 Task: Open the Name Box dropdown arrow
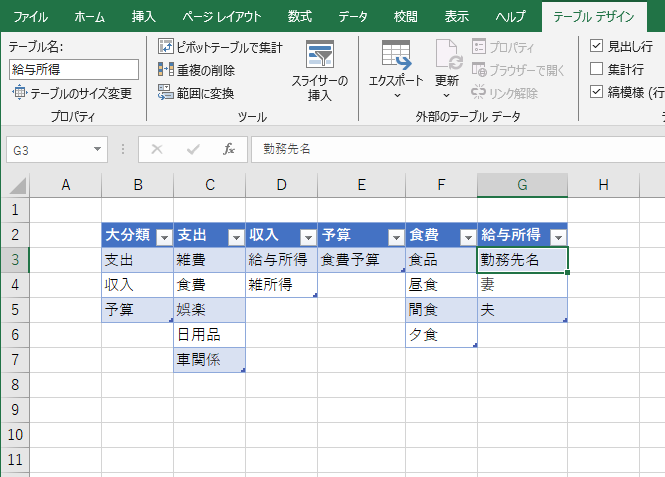coord(97,149)
